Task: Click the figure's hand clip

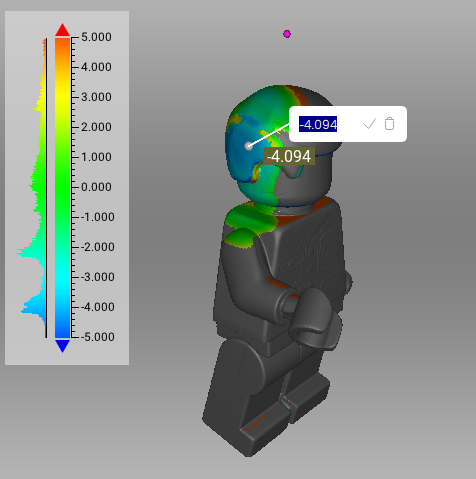Action: pos(312,318)
